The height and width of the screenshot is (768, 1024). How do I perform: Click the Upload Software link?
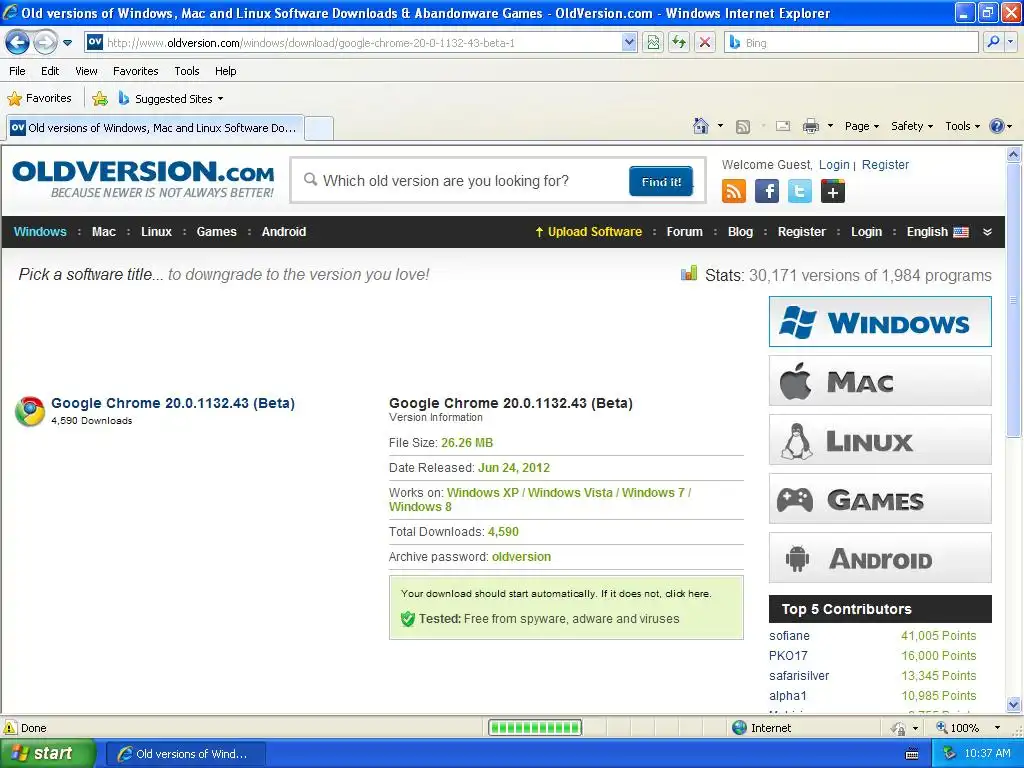588,232
